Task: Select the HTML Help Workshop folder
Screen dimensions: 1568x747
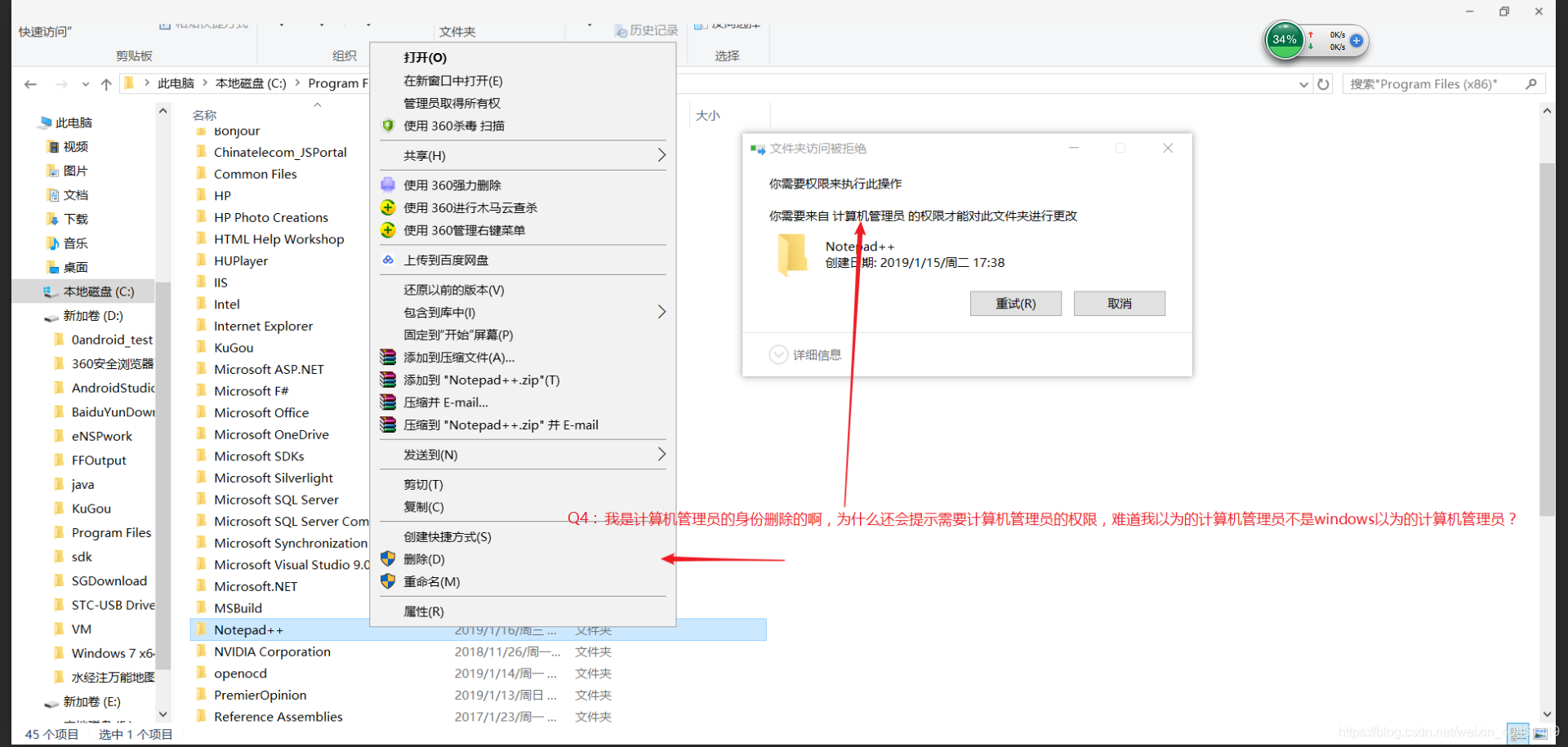Action: [x=278, y=238]
